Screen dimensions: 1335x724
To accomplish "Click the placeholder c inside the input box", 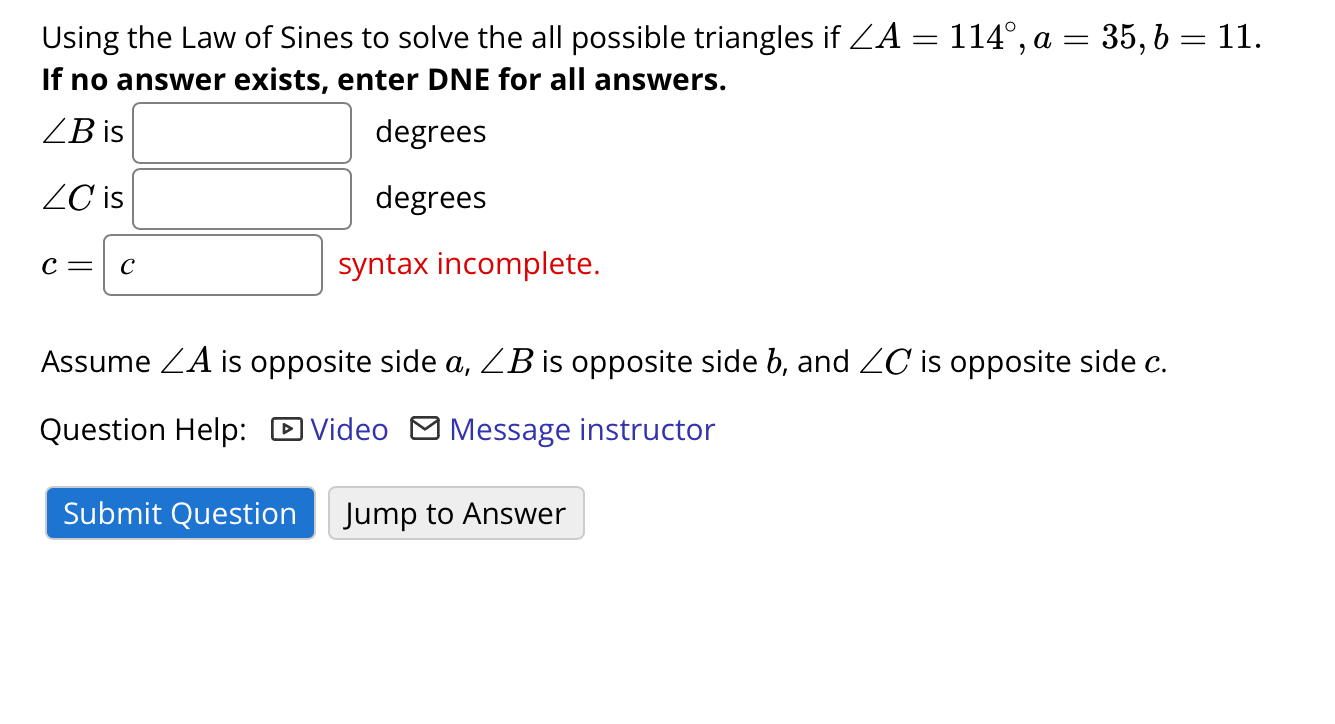I will 126,264.
